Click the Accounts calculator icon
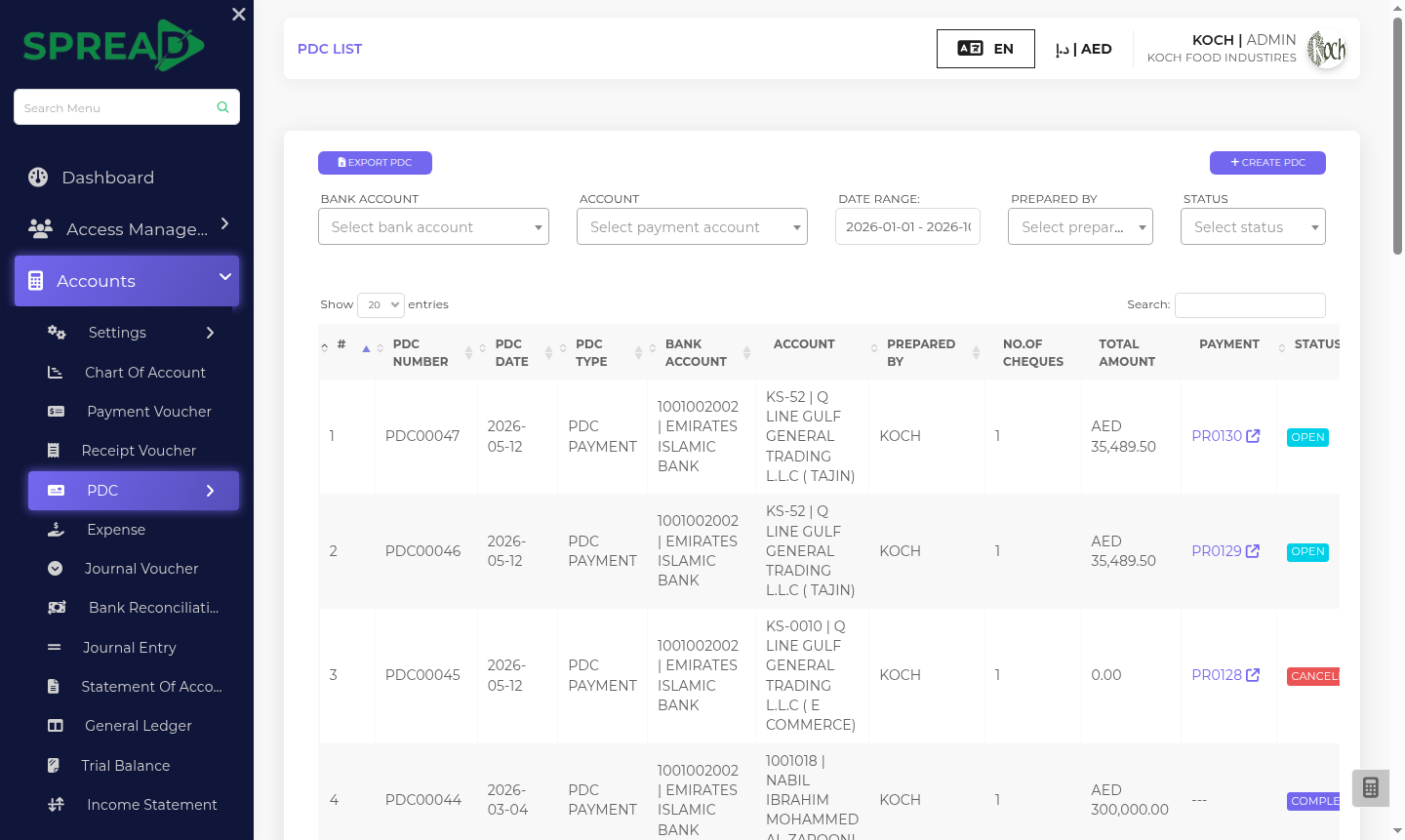Viewport: 1405px width, 840px height. pyautogui.click(x=36, y=281)
